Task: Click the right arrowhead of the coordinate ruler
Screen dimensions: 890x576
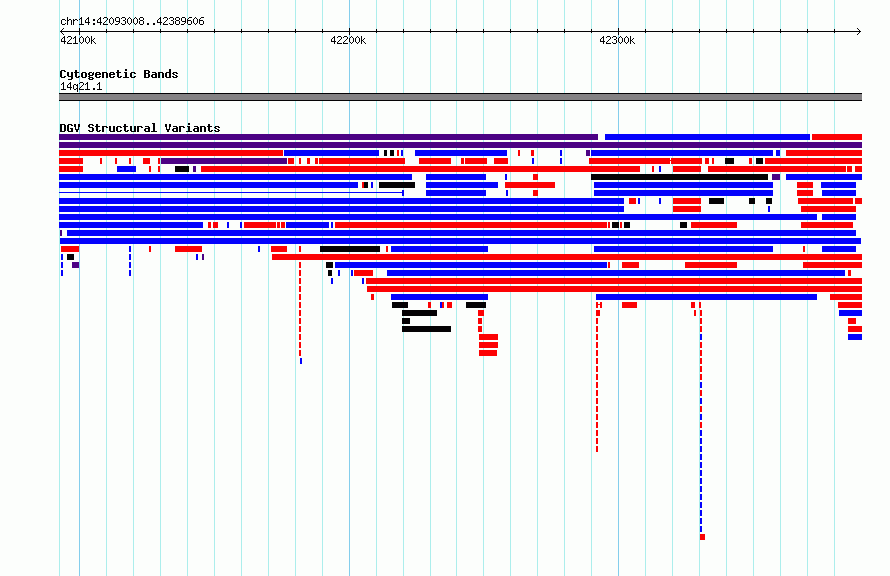Action: (859, 32)
